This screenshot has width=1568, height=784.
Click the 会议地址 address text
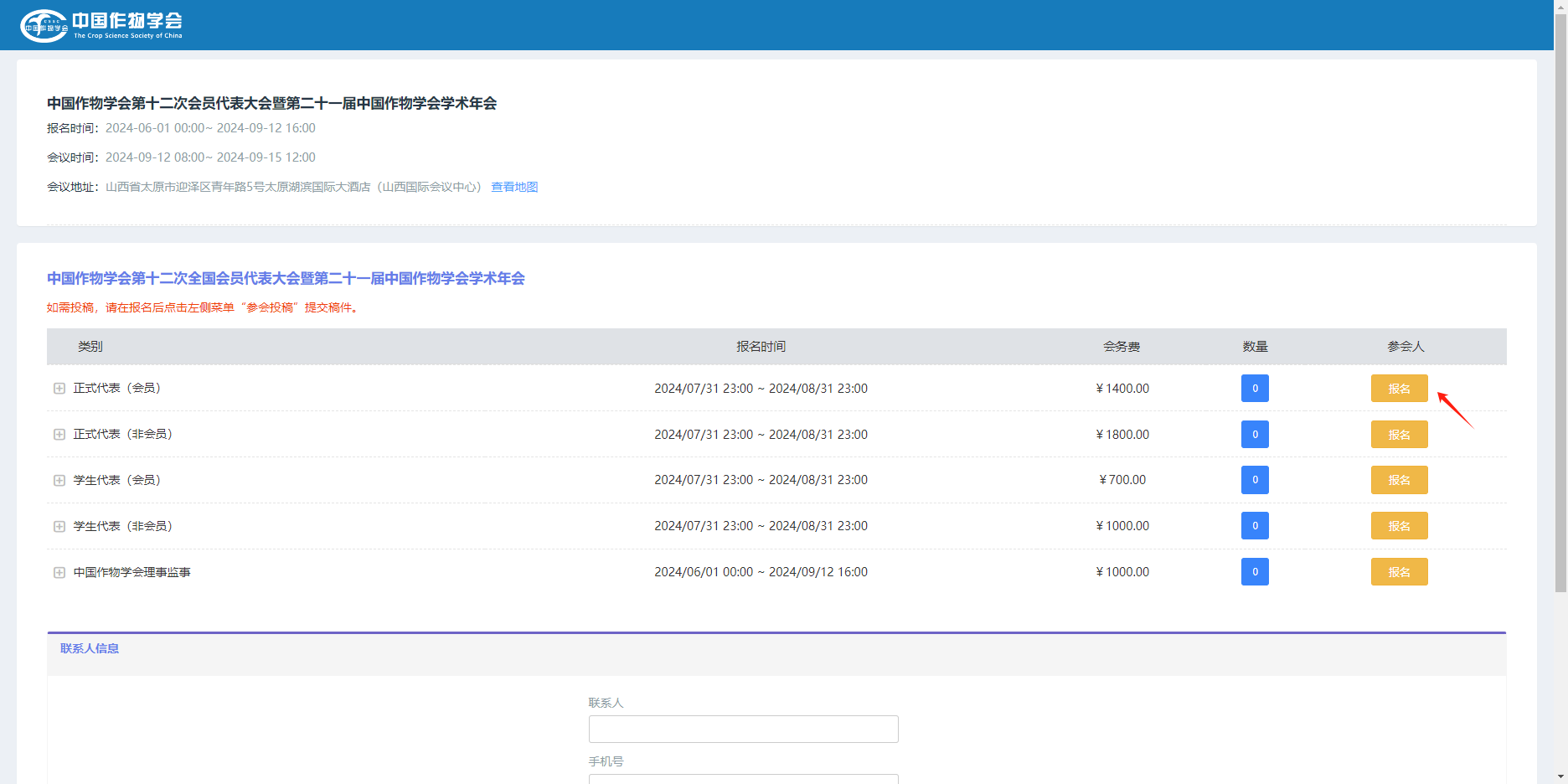(x=293, y=187)
